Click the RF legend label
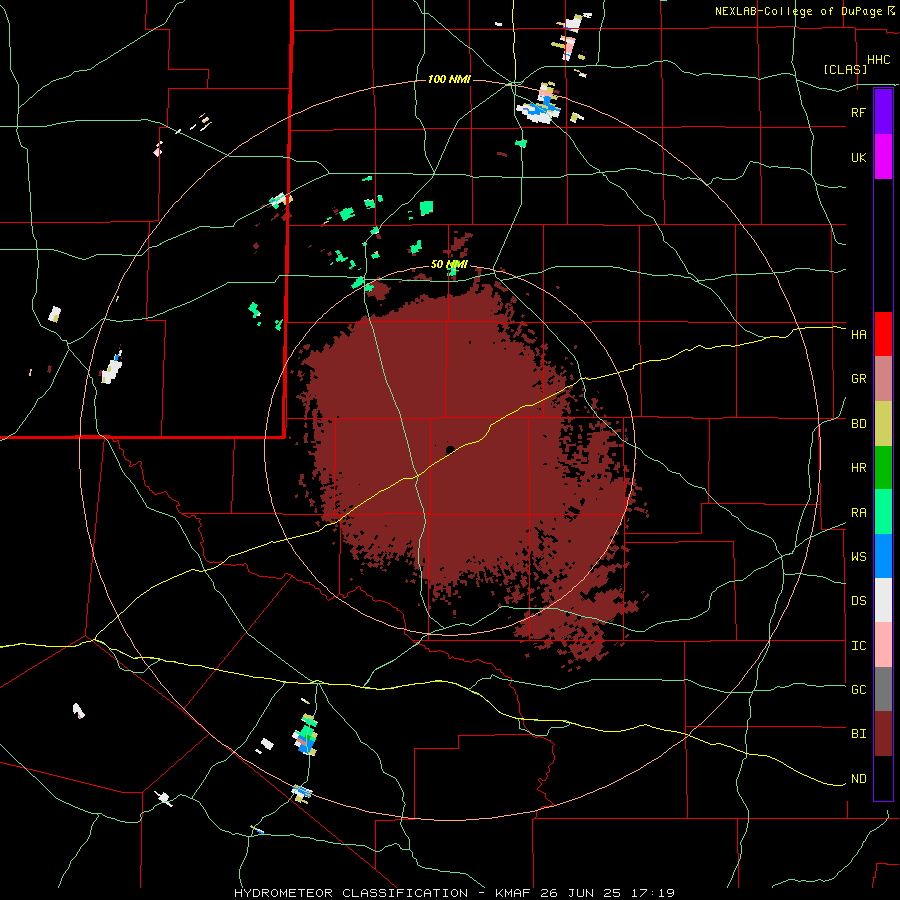This screenshot has width=900, height=900. (858, 112)
